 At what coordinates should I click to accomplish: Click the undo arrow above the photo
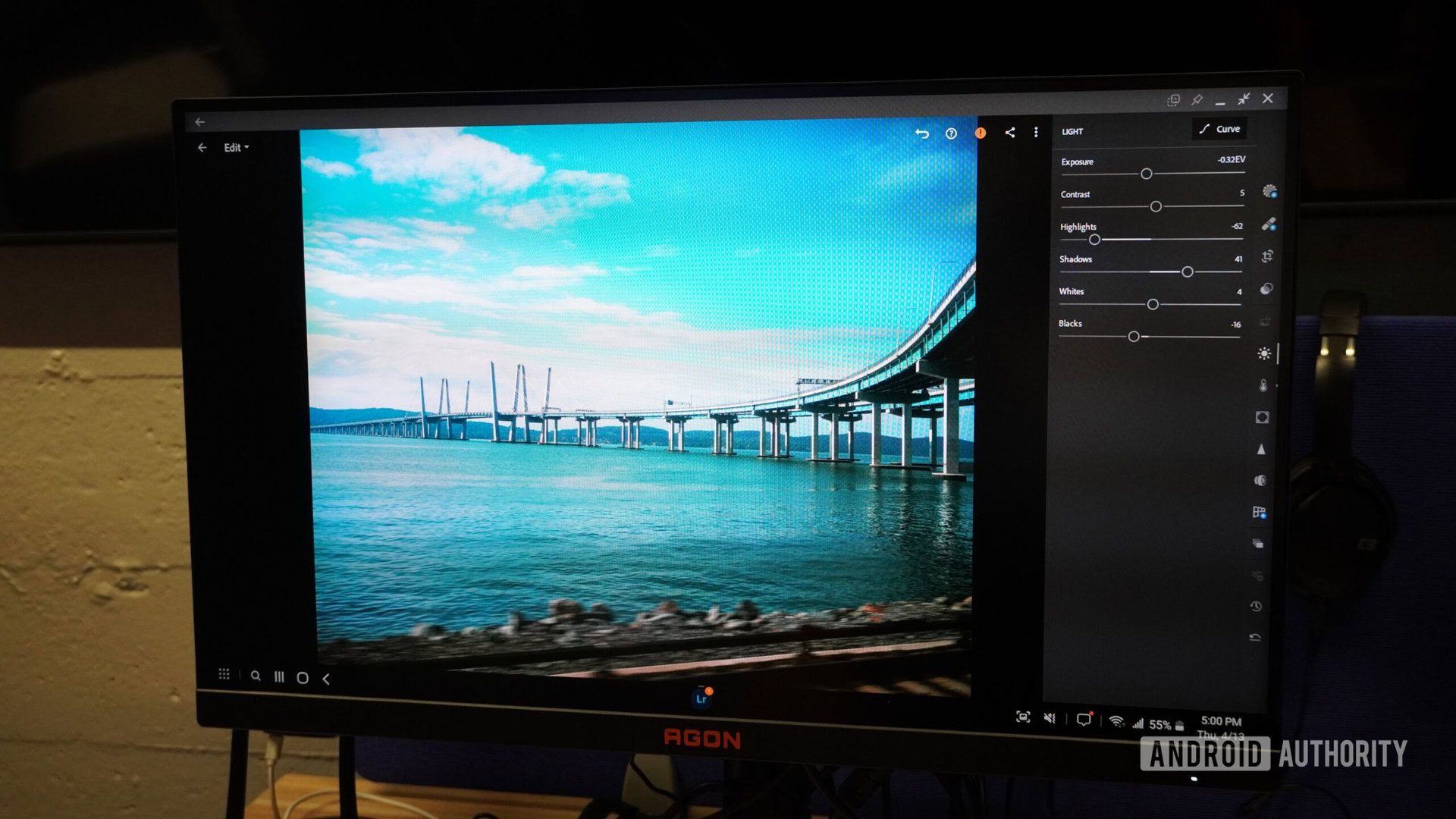click(922, 133)
